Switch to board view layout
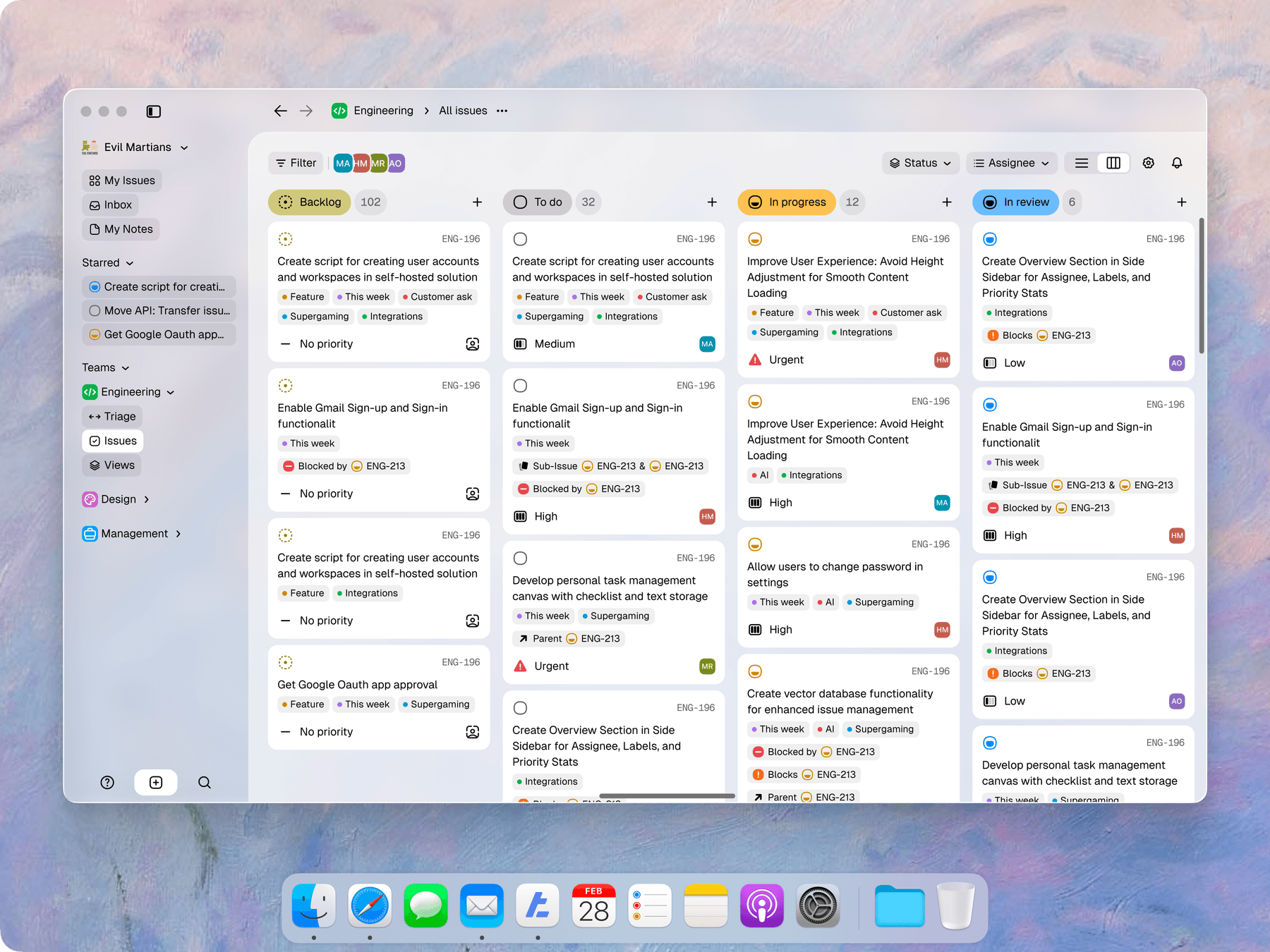The width and height of the screenshot is (1270, 952). pyautogui.click(x=1113, y=163)
